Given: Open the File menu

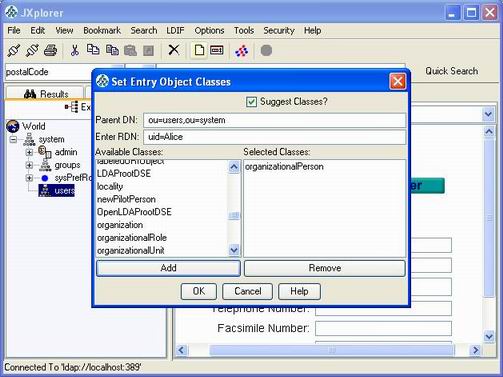Looking at the screenshot, I should coord(14,30).
